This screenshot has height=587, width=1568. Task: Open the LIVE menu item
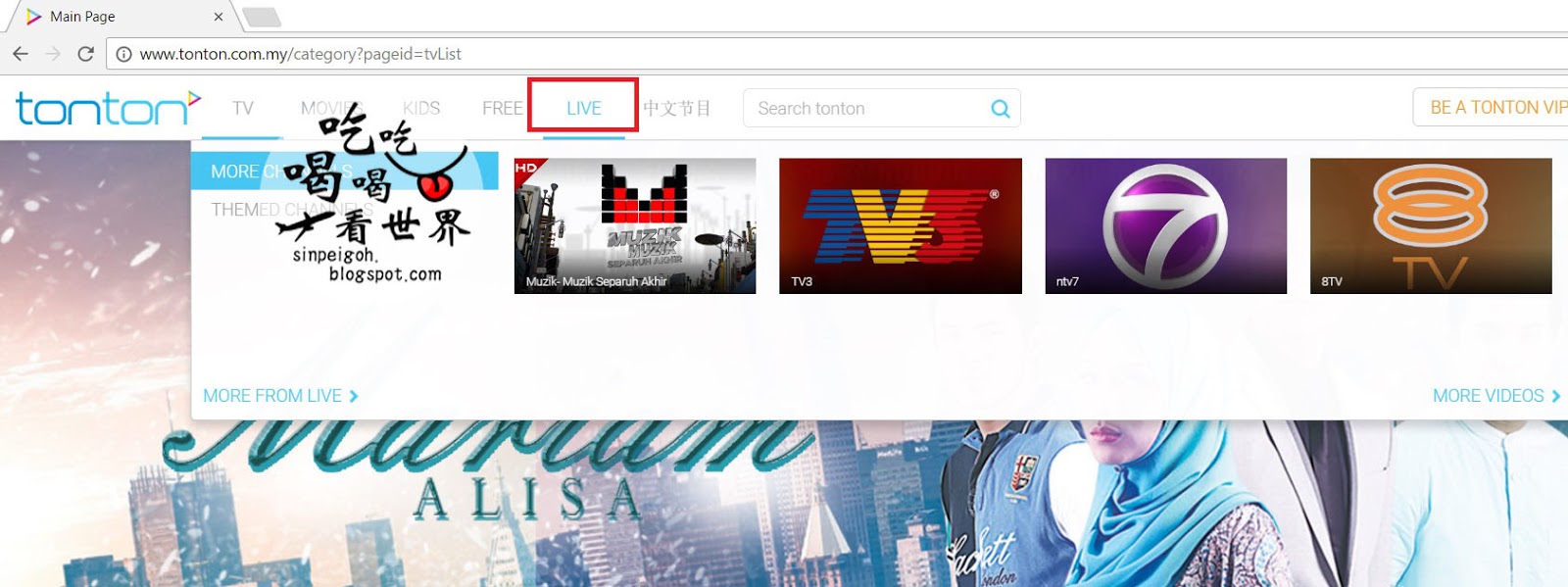click(584, 108)
